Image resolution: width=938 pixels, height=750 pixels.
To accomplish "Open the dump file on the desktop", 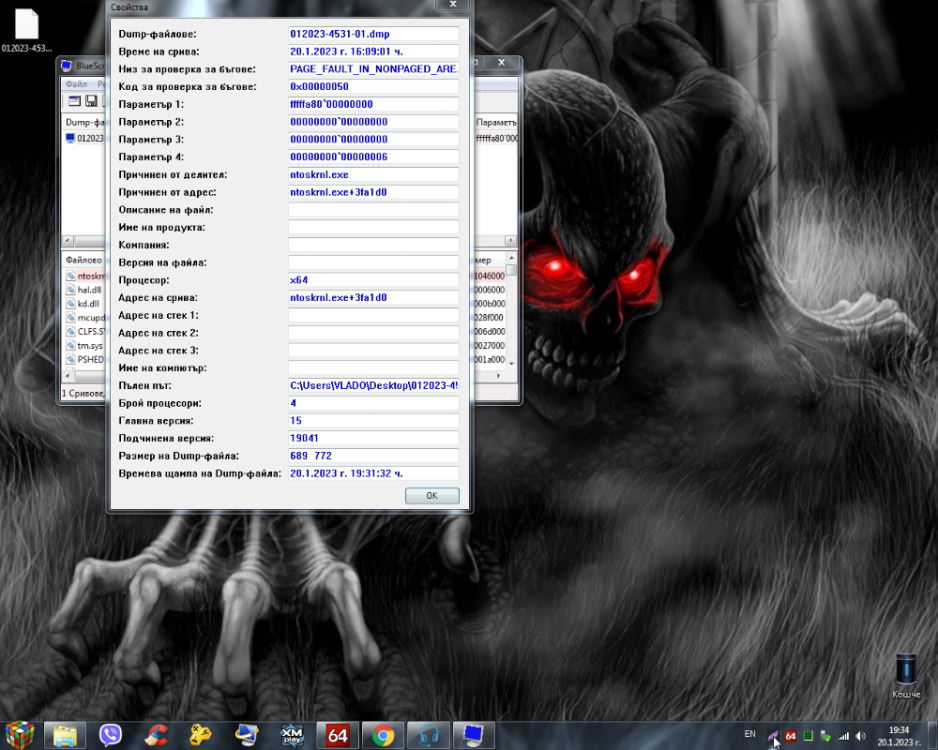I will click(x=26, y=30).
